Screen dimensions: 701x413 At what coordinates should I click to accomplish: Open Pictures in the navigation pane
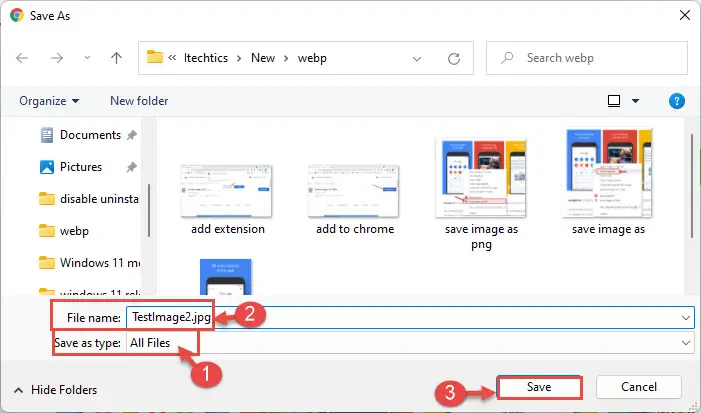(81, 167)
